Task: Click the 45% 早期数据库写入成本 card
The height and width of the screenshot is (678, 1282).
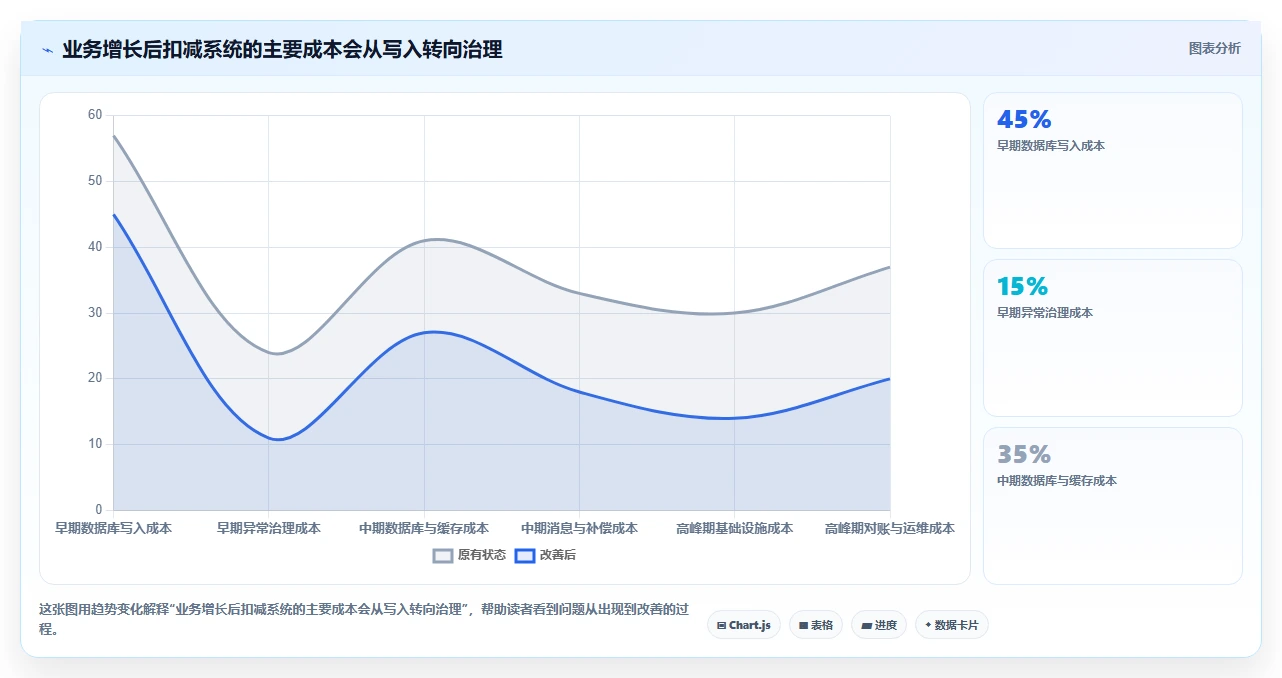Action: pos(1113,170)
